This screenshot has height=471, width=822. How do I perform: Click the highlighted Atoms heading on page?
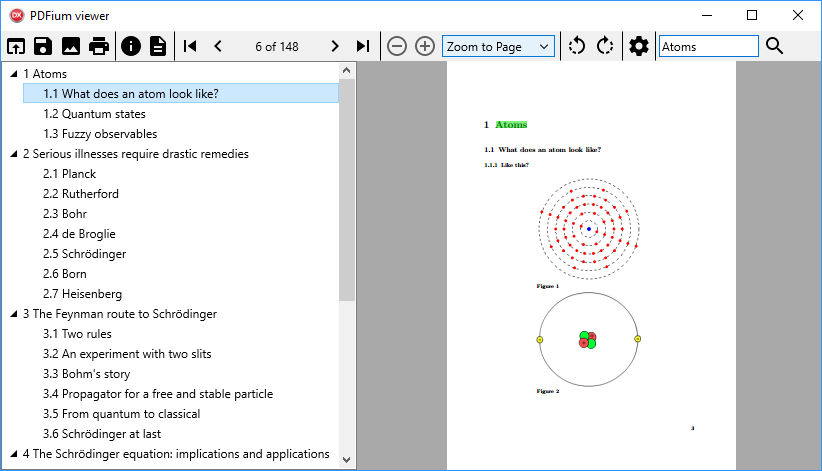pyautogui.click(x=511, y=125)
